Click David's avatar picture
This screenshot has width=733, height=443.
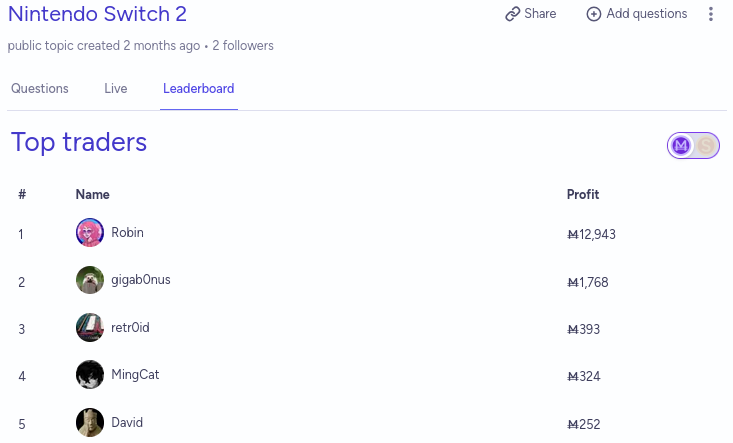click(x=90, y=423)
